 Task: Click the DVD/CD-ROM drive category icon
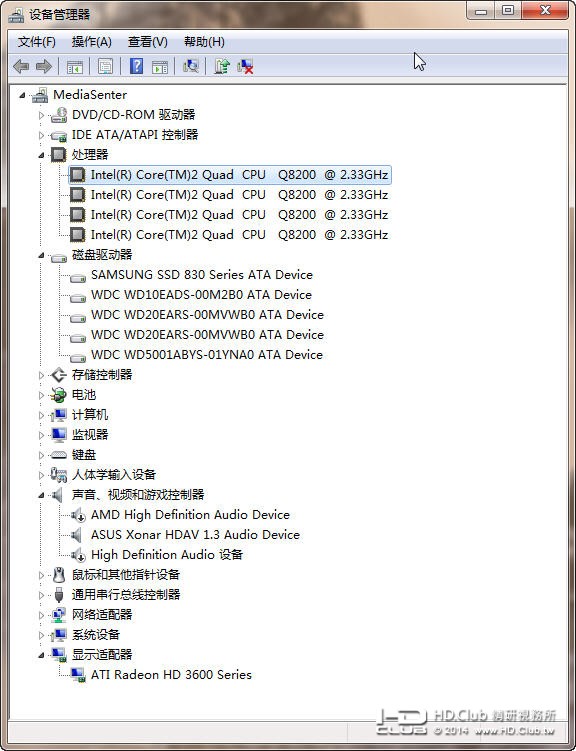pyautogui.click(x=59, y=115)
